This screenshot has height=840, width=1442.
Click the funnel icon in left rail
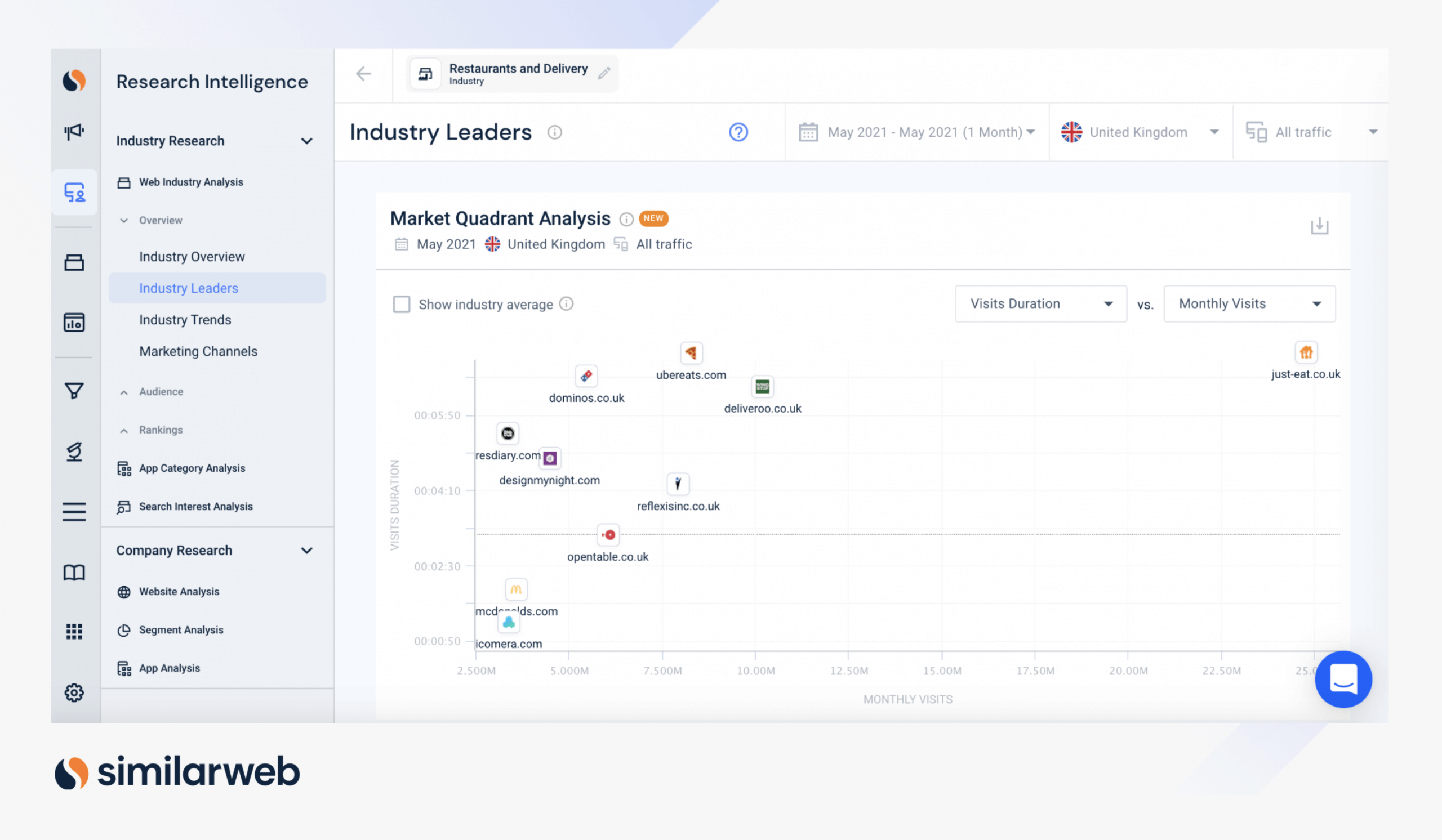74,391
